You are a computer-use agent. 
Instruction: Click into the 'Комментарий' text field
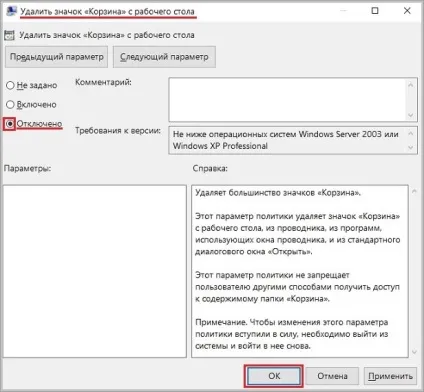[287, 100]
